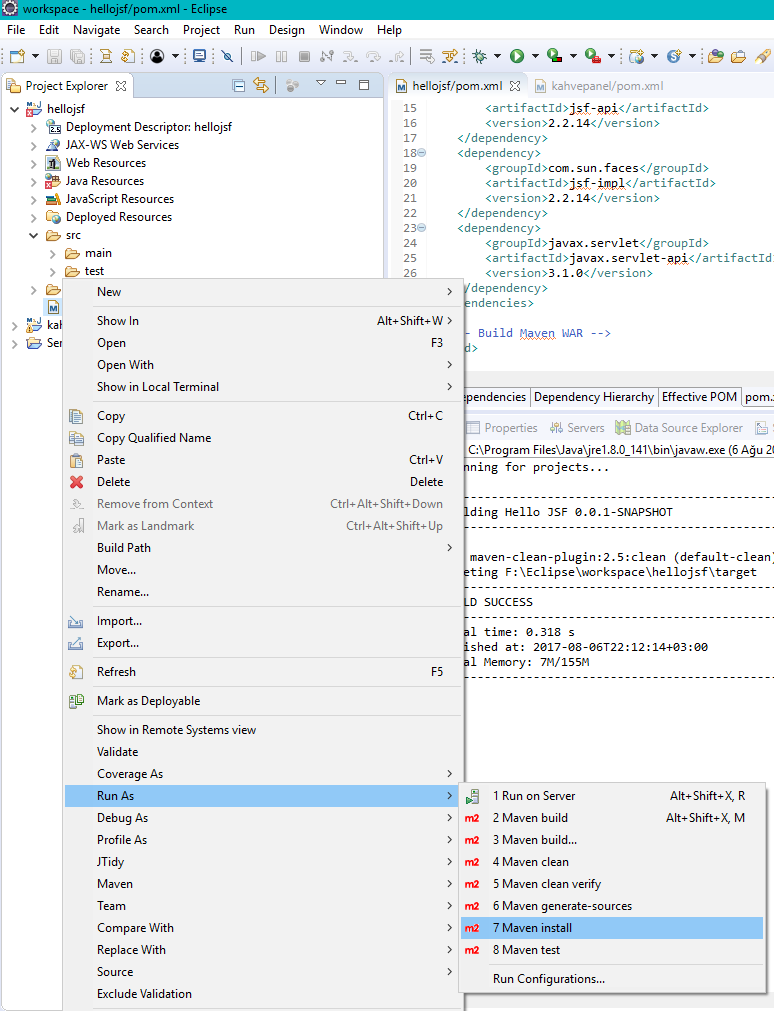Open the Debug bug icon in toolbar
The width and height of the screenshot is (774, 1011).
tap(479, 57)
